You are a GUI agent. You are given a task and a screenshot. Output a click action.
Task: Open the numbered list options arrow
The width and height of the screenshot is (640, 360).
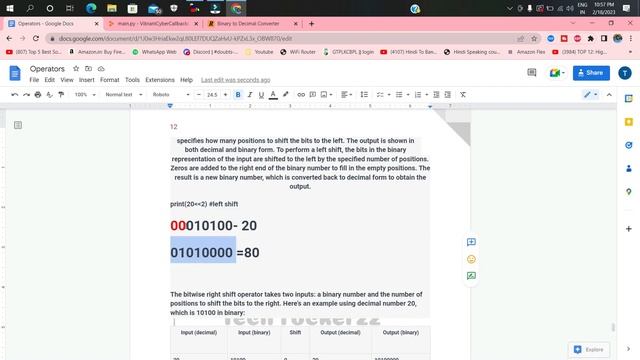[x=427, y=95]
